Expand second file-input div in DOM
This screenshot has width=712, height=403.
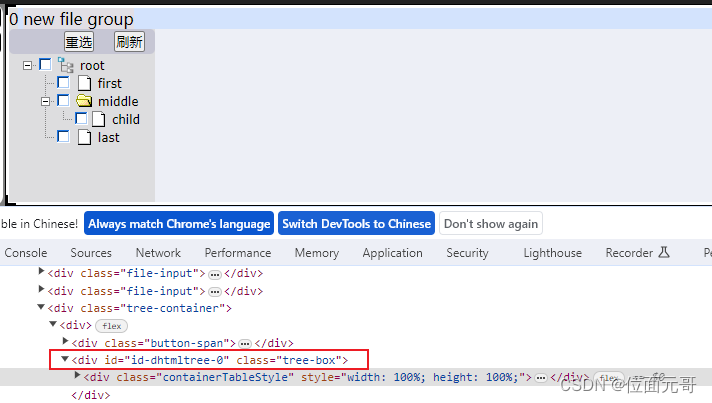(x=41, y=289)
